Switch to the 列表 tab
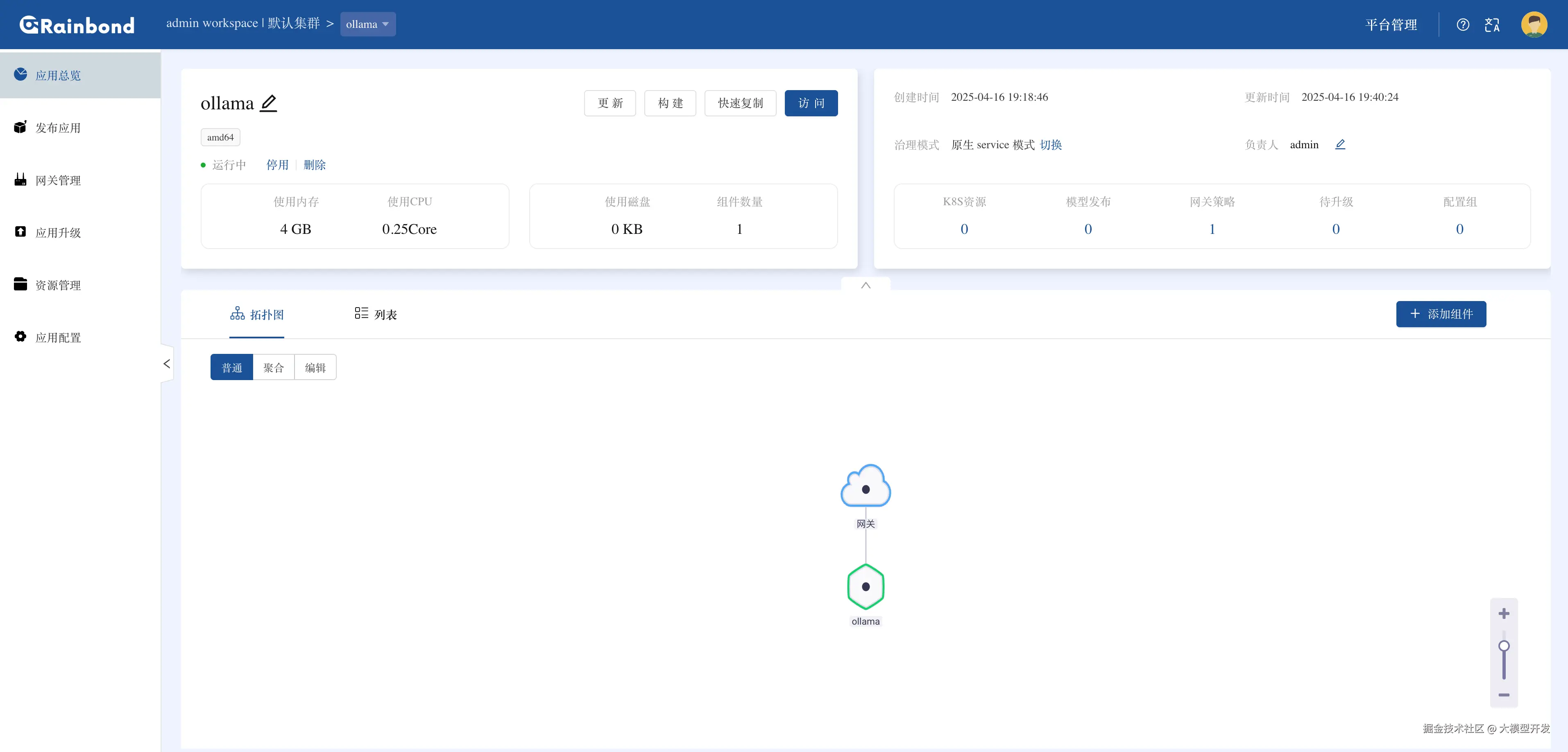Screen dimensions: 1568x752 click(x=376, y=314)
